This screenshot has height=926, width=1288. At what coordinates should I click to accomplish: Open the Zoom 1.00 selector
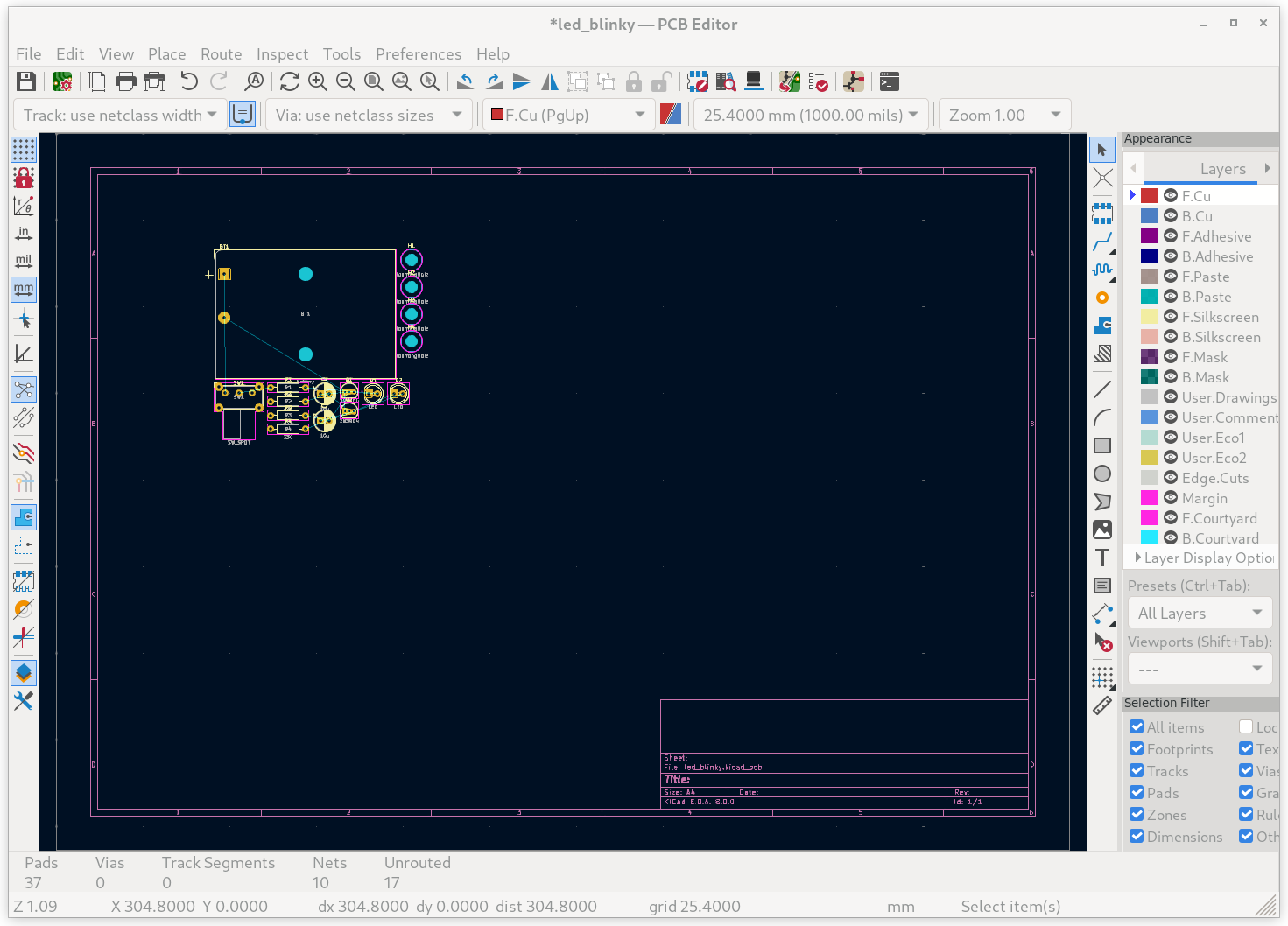point(1004,116)
